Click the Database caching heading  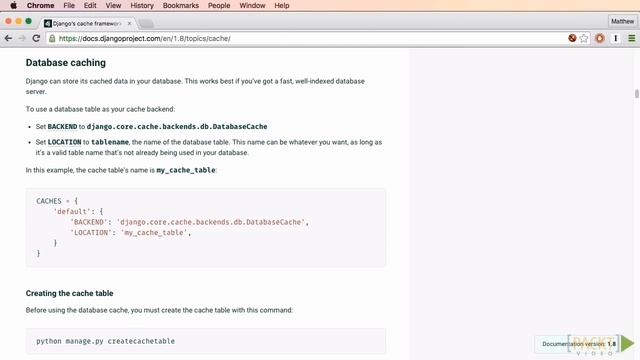(x=66, y=63)
